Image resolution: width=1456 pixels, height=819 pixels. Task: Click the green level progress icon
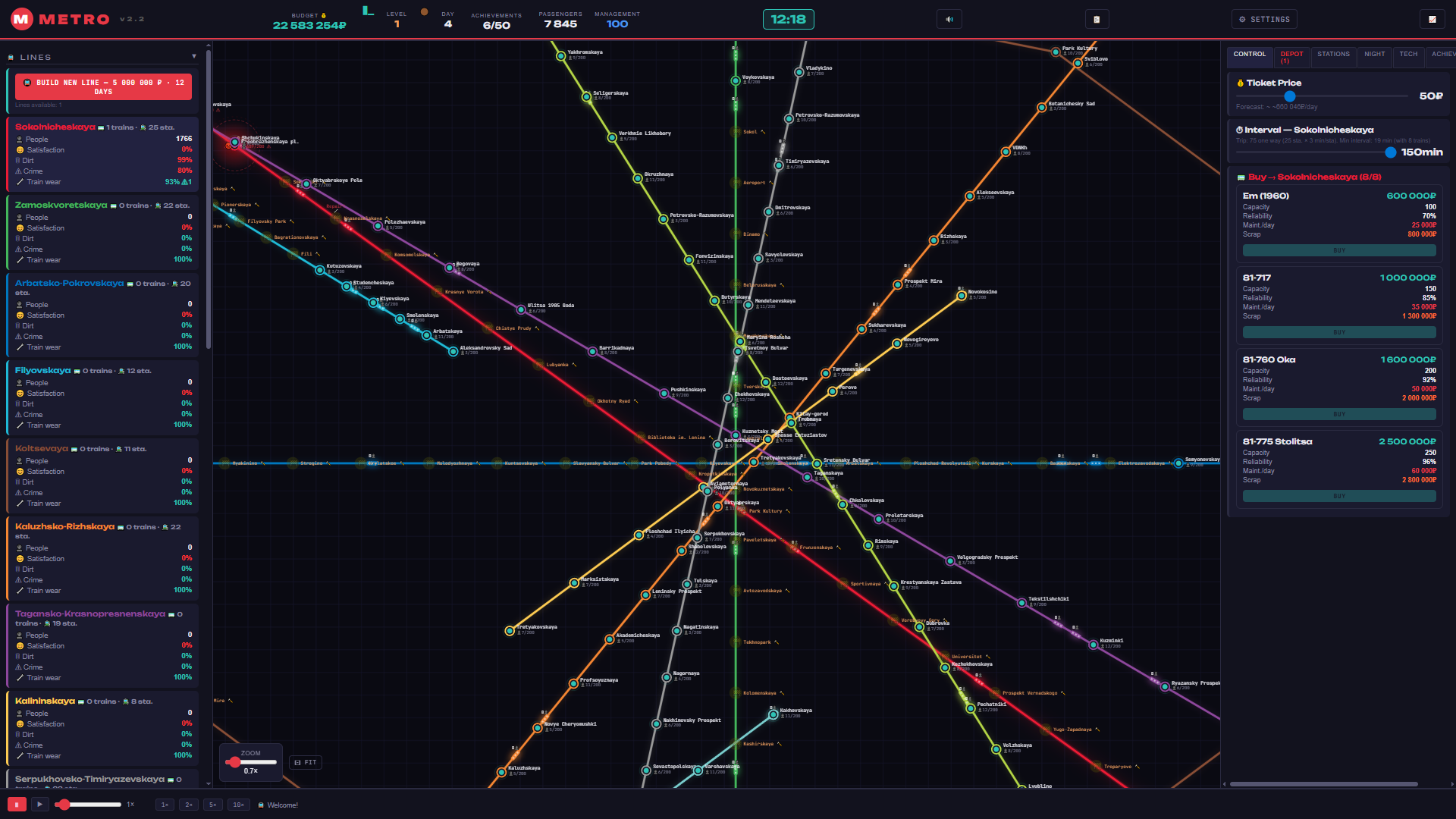[x=369, y=11]
